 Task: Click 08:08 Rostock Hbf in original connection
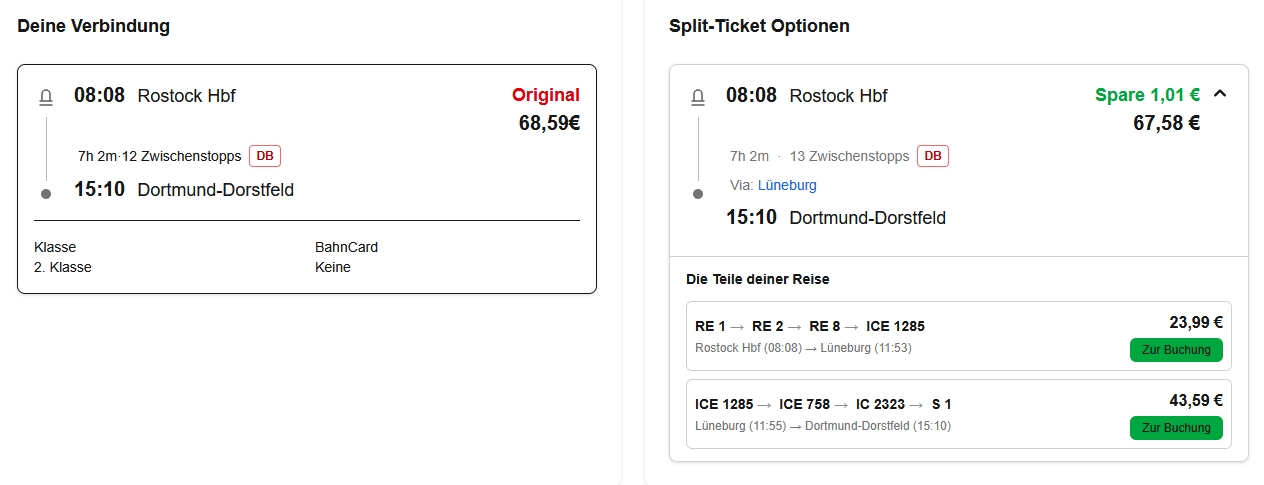(x=155, y=96)
